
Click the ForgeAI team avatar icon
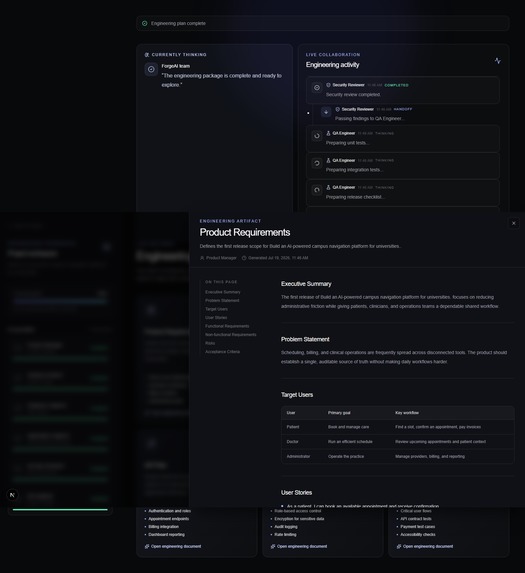[x=151, y=69]
